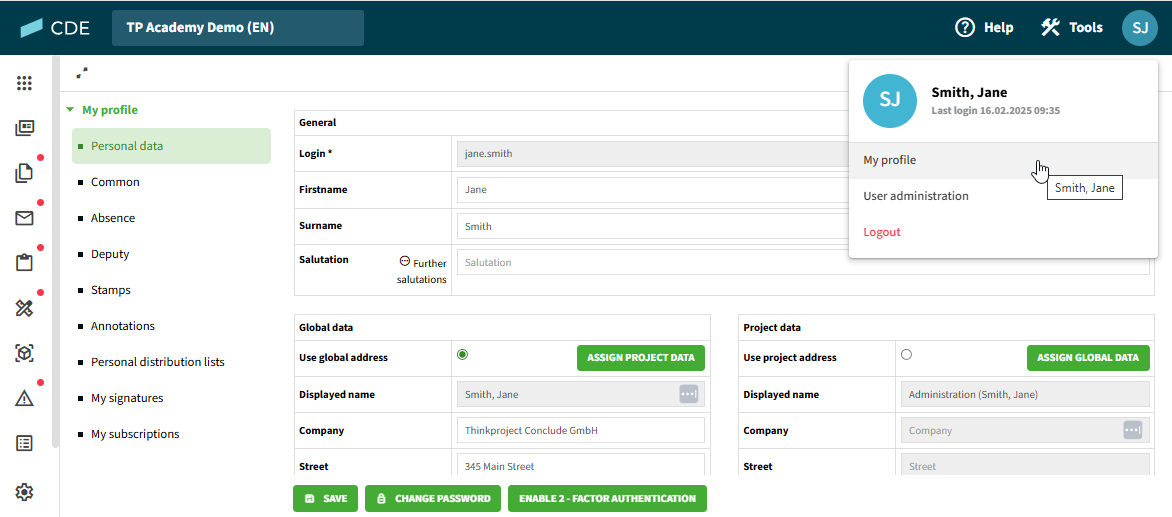The height and width of the screenshot is (517, 1172).
Task: Choose My profile in user menu
Action: click(890, 160)
